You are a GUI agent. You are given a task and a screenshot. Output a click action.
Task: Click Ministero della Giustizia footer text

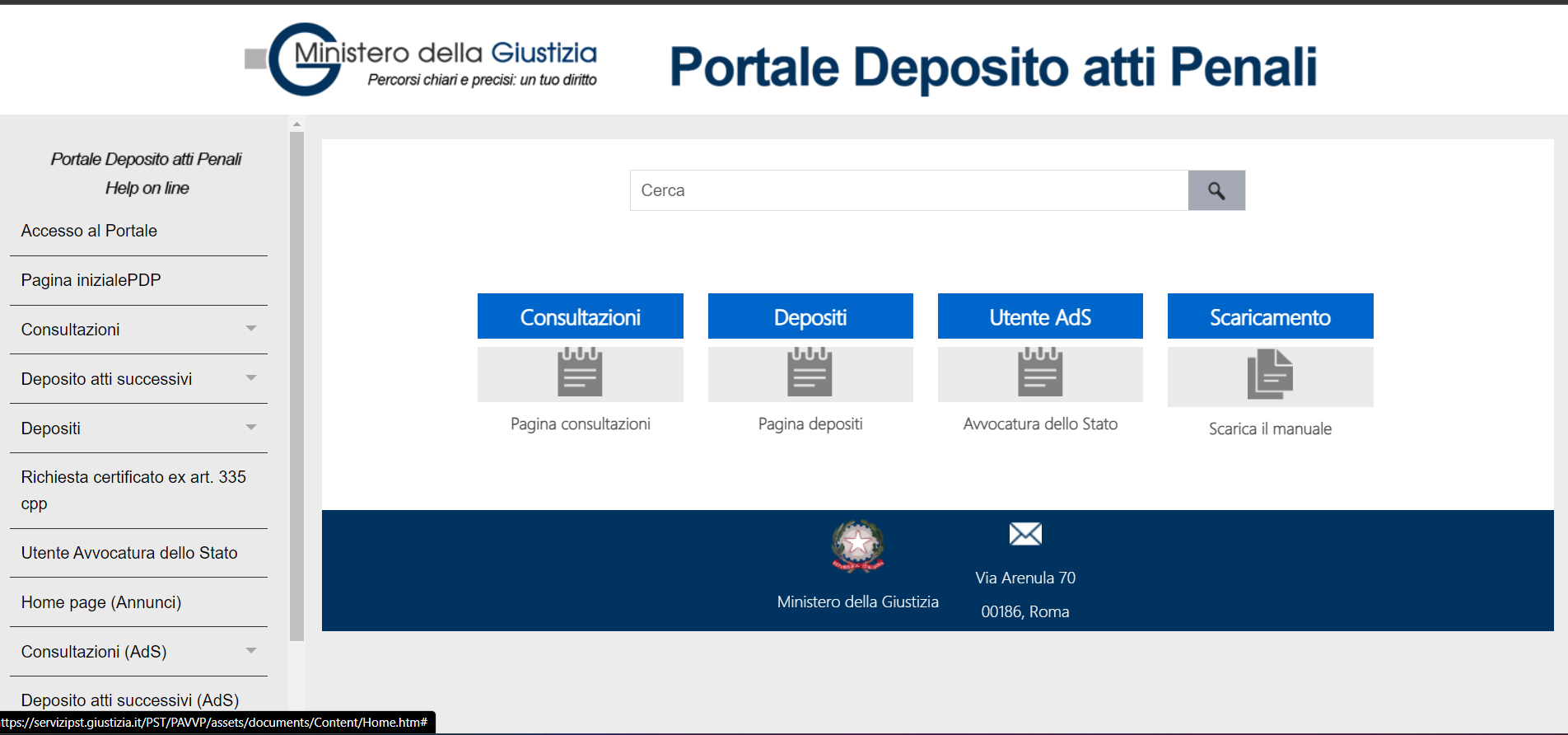click(857, 602)
